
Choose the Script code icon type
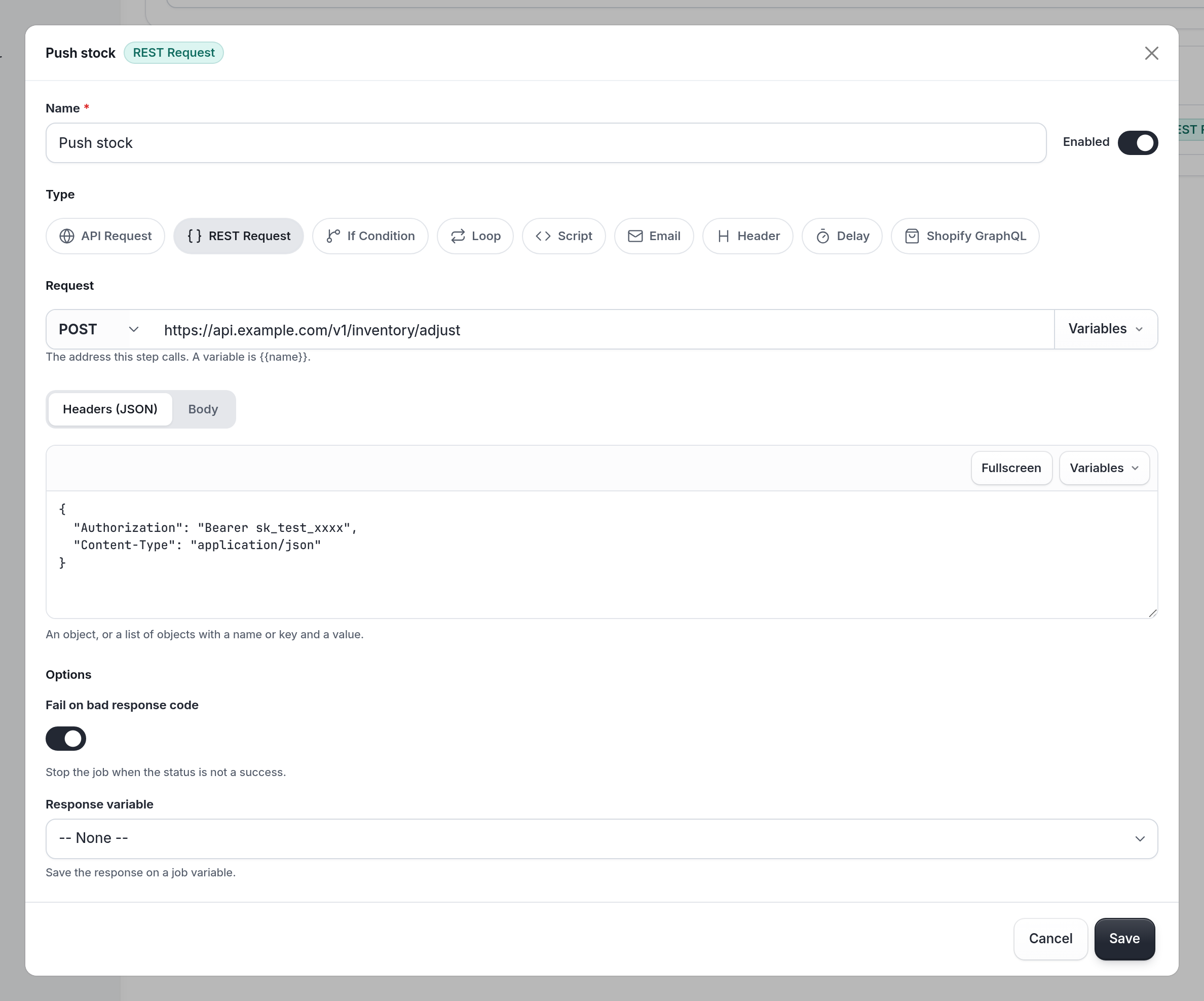tap(563, 236)
